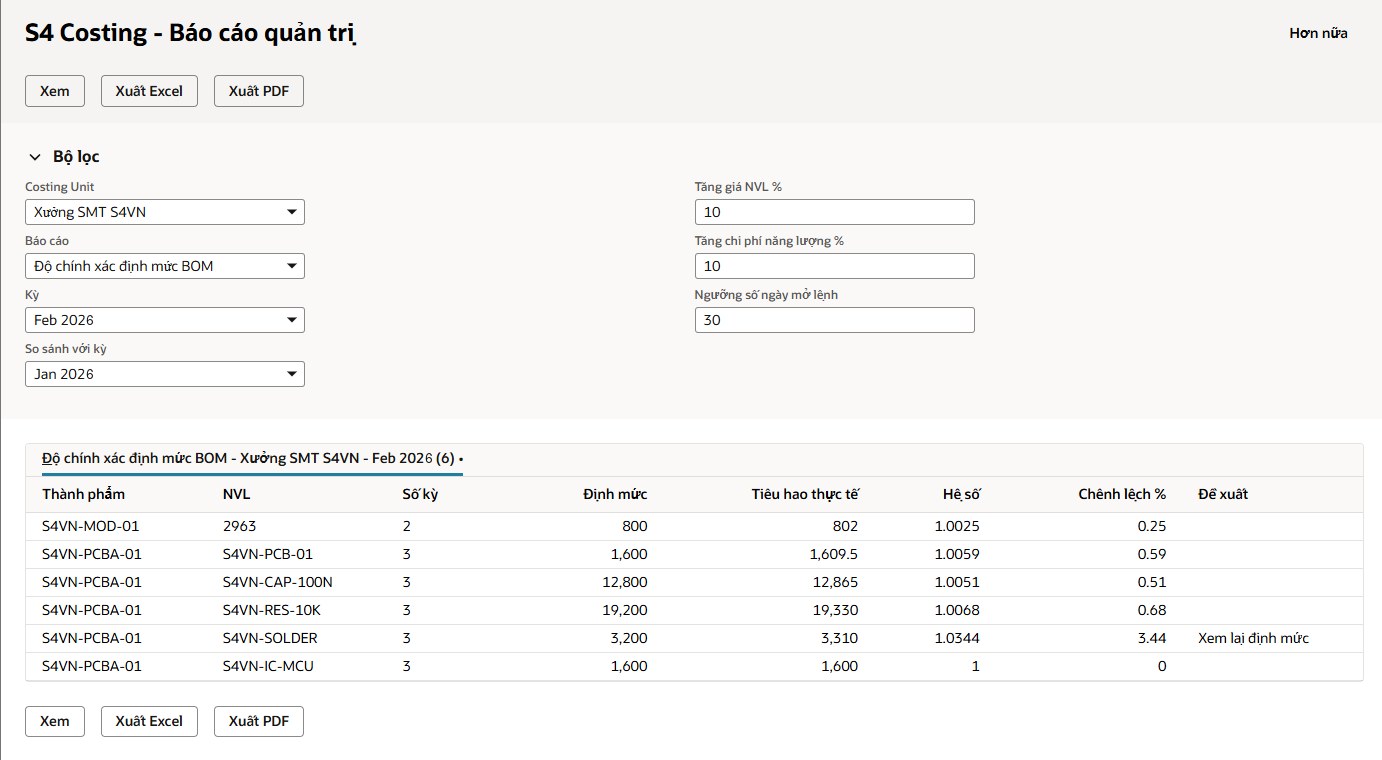Click the 802 actual consumption value
1382x760 pixels.
845,526
